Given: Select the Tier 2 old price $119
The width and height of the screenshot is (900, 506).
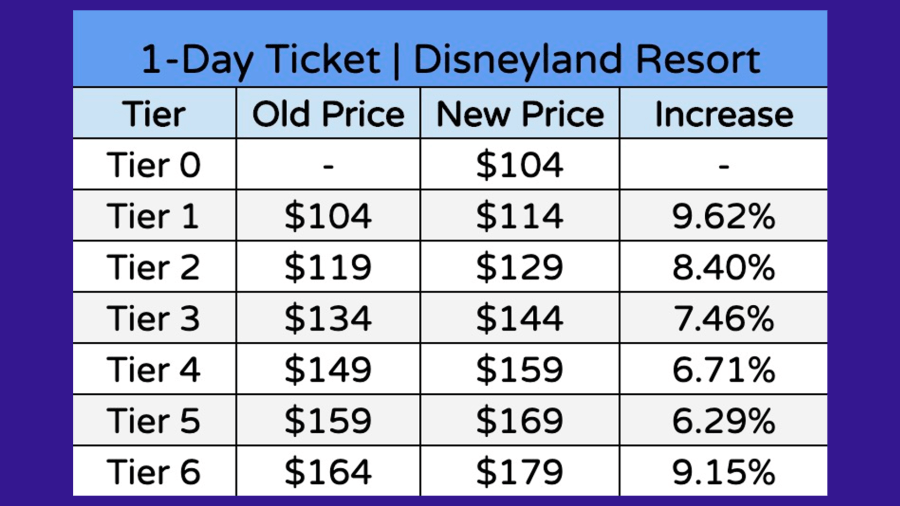Looking at the screenshot, I should (x=328, y=268).
